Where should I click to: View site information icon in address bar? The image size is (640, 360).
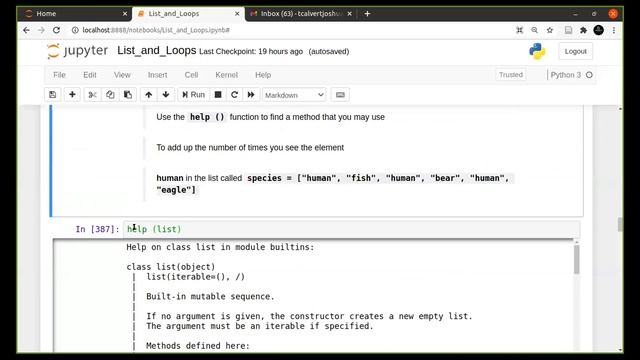pos(75,30)
